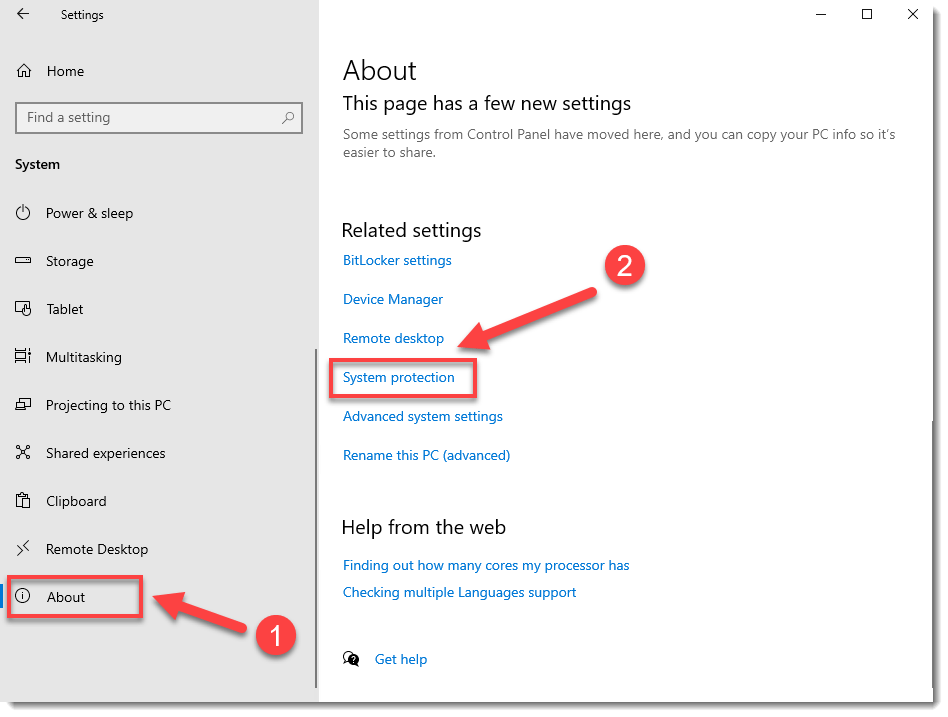Select the Multitasking windows icon
The width and height of the screenshot is (948, 717).
click(x=23, y=356)
